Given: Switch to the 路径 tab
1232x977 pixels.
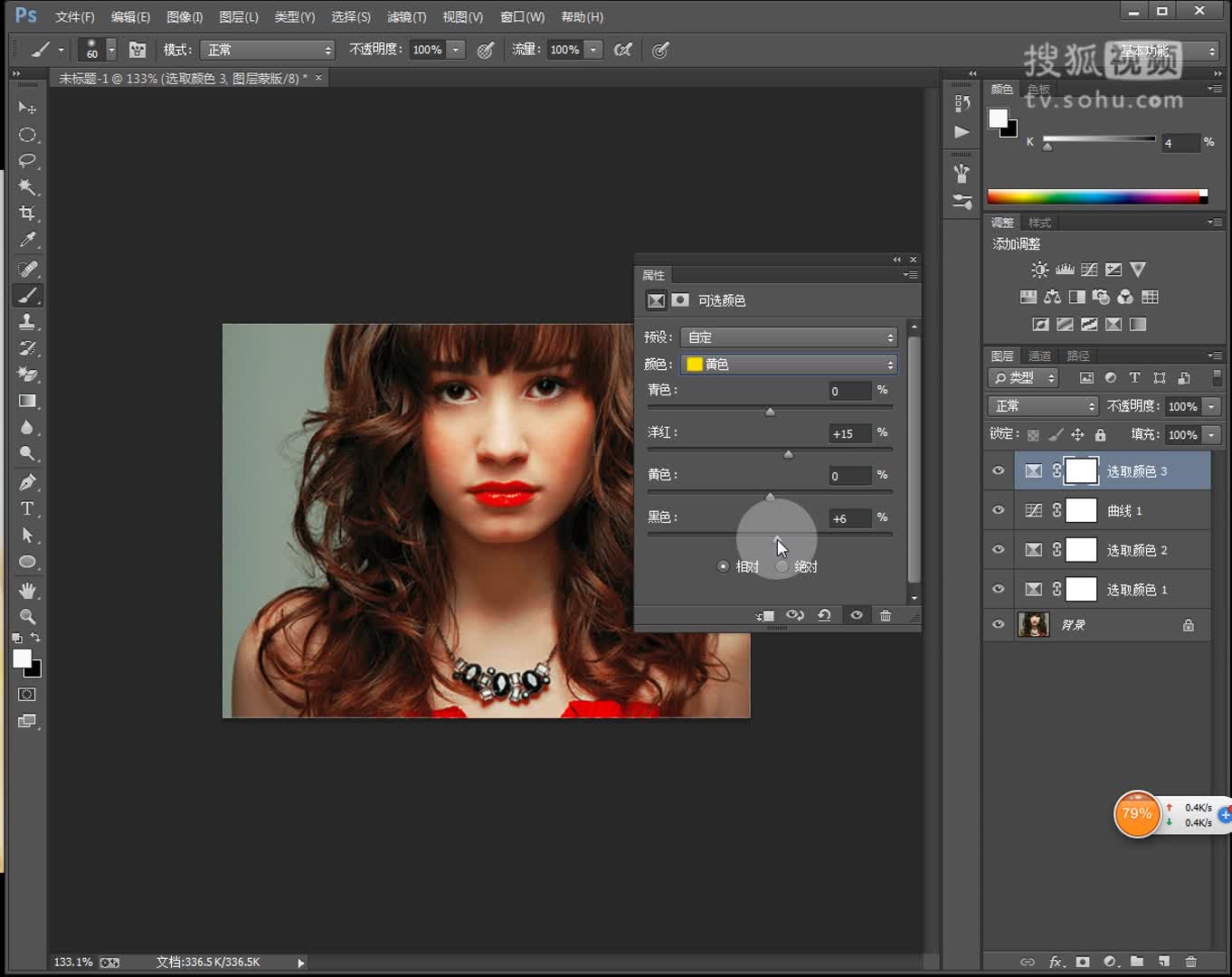Looking at the screenshot, I should pos(1078,356).
